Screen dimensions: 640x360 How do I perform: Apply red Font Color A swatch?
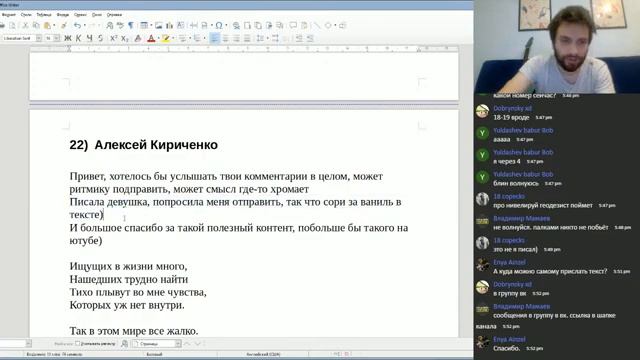coord(151,38)
